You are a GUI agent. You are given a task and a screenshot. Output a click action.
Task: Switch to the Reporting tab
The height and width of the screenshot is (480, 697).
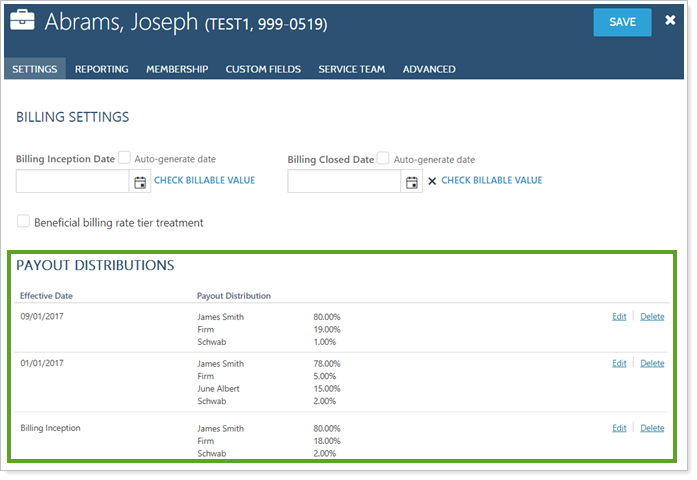click(101, 69)
